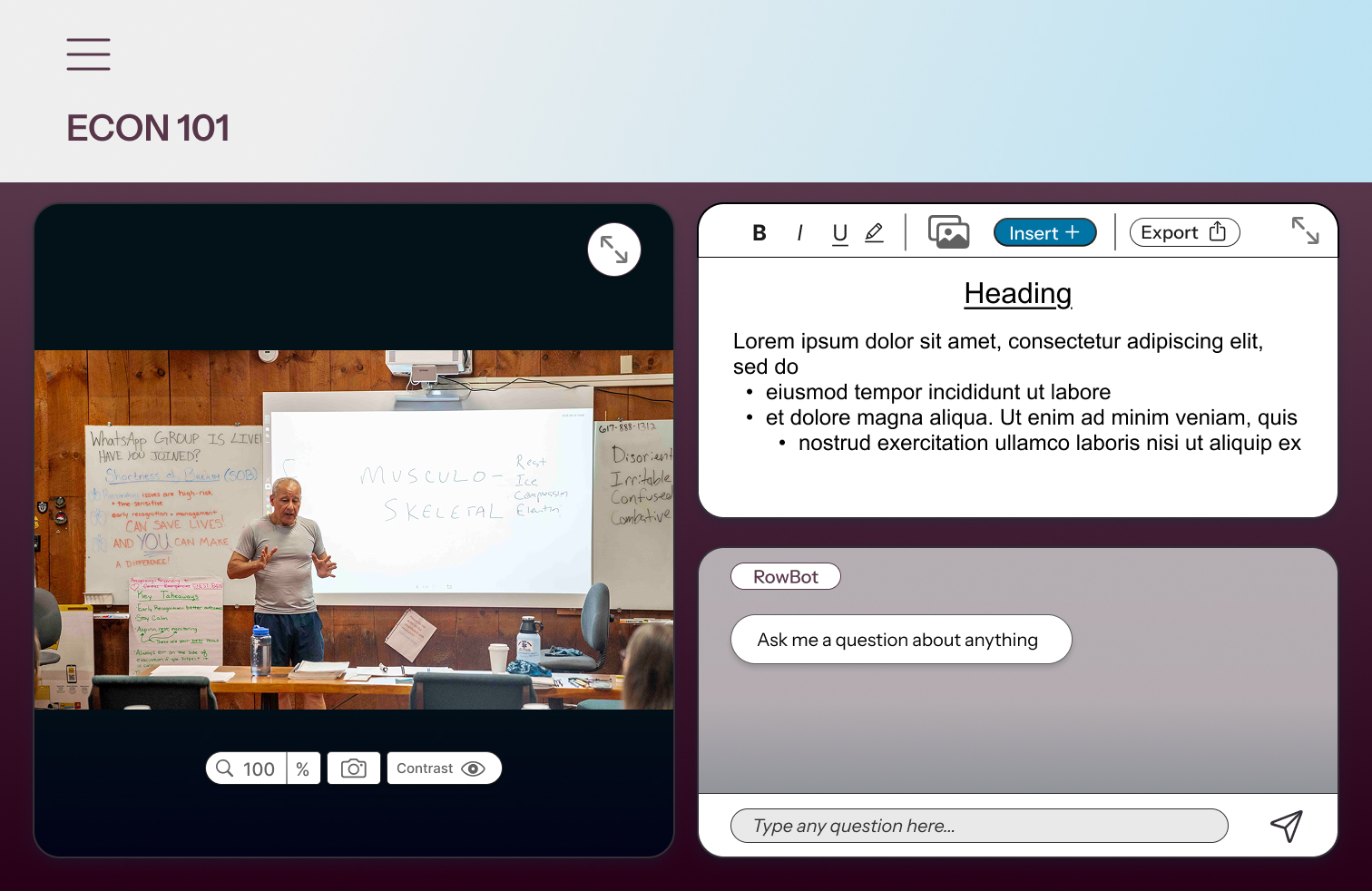The width and height of the screenshot is (1372, 891).
Task: Click the zoom magnifier icon
Action: (x=225, y=769)
